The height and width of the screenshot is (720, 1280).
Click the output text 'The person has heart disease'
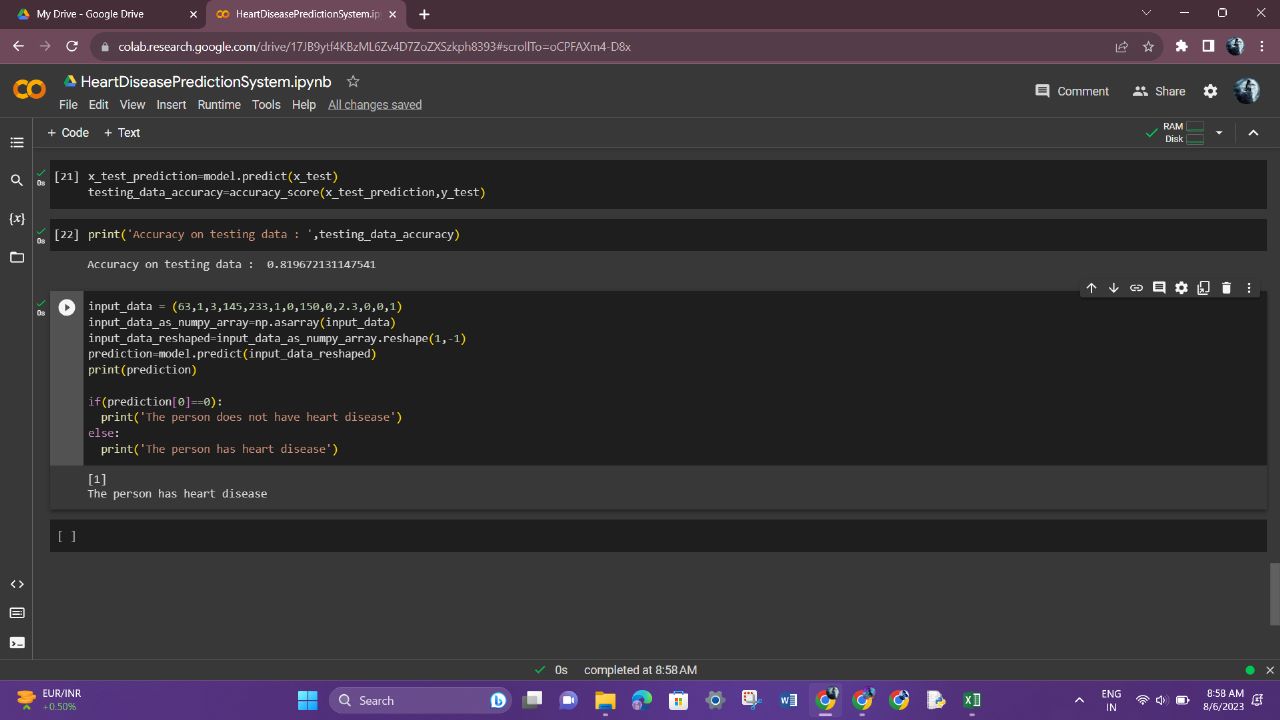pos(177,494)
